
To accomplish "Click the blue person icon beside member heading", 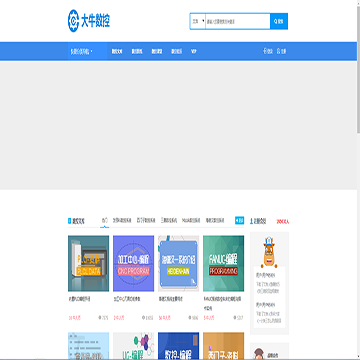I will [x=251, y=221].
